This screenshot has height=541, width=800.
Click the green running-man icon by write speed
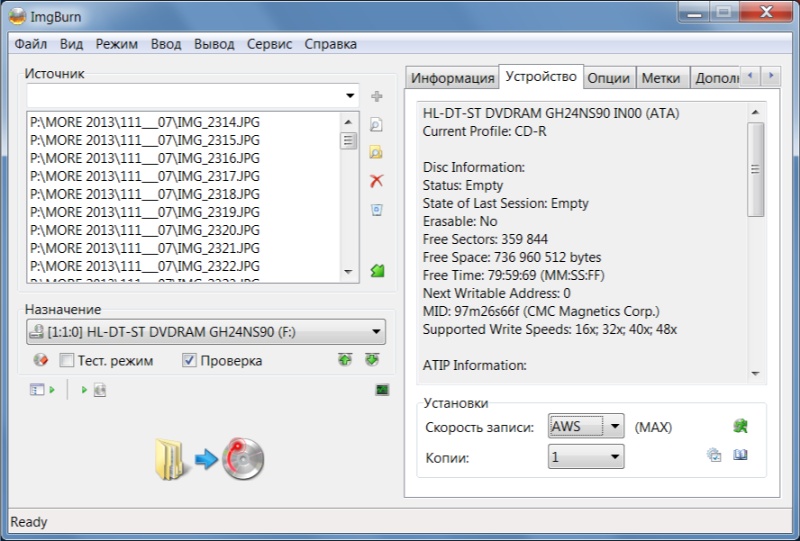point(740,426)
